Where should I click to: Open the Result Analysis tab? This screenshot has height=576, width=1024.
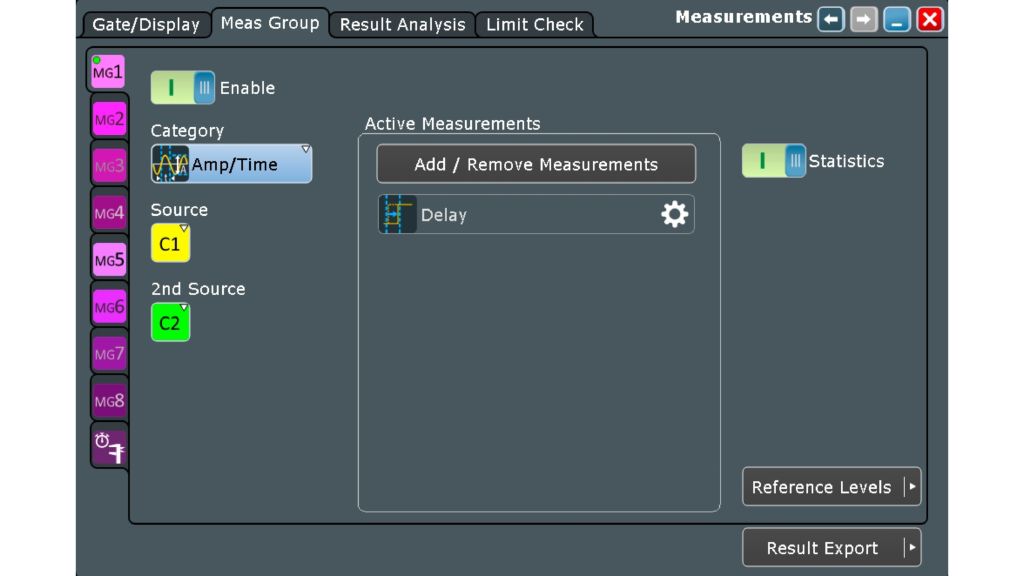pos(401,24)
